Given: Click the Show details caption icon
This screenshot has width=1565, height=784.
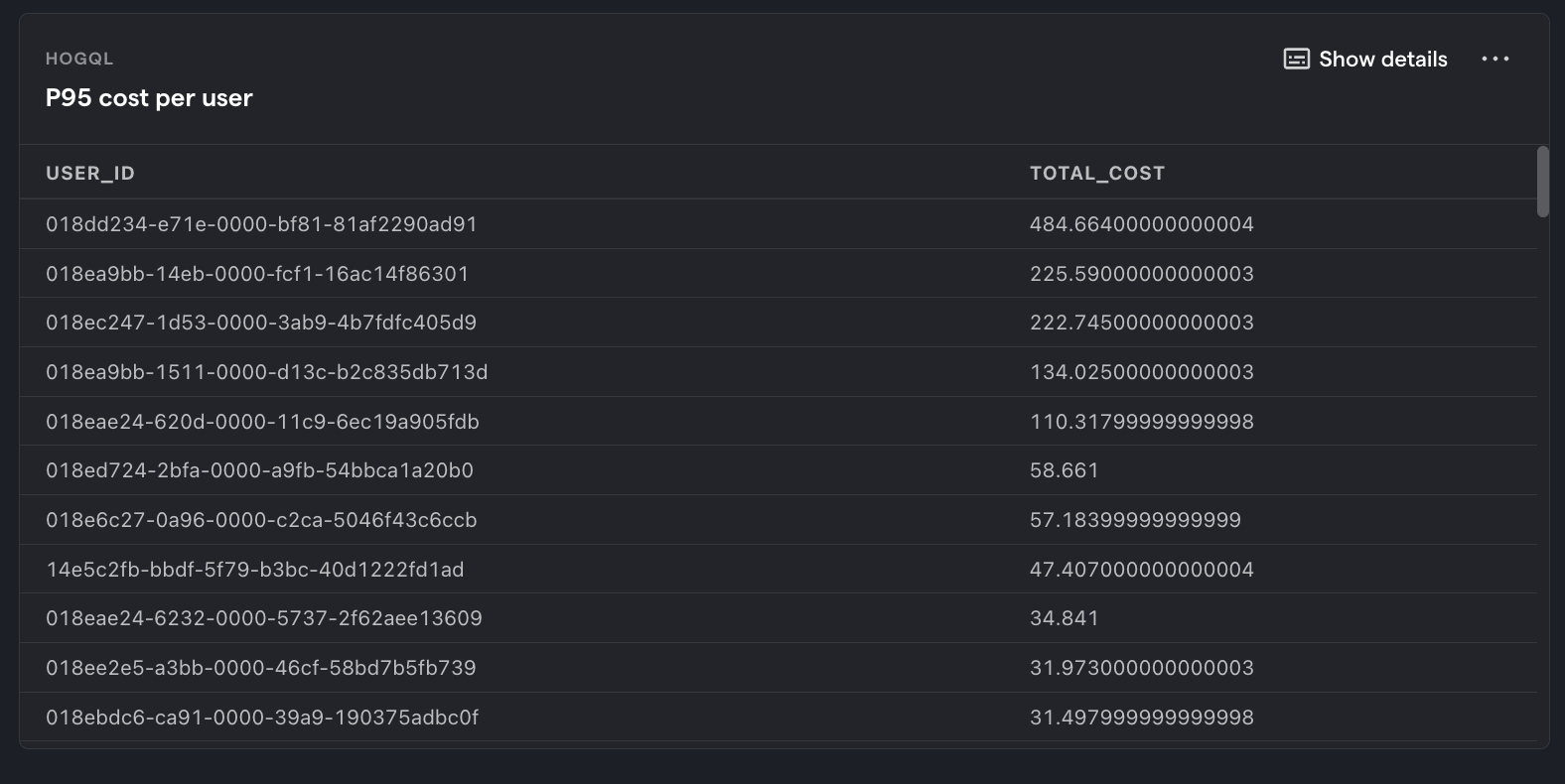Looking at the screenshot, I should [x=1296, y=60].
